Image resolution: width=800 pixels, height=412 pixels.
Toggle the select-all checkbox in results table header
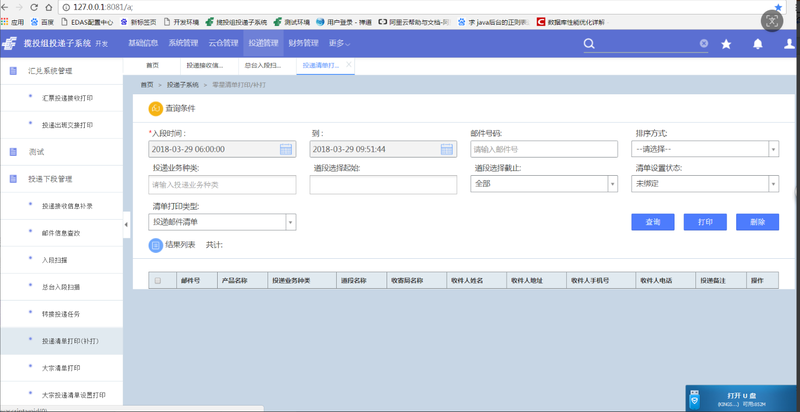click(158, 280)
